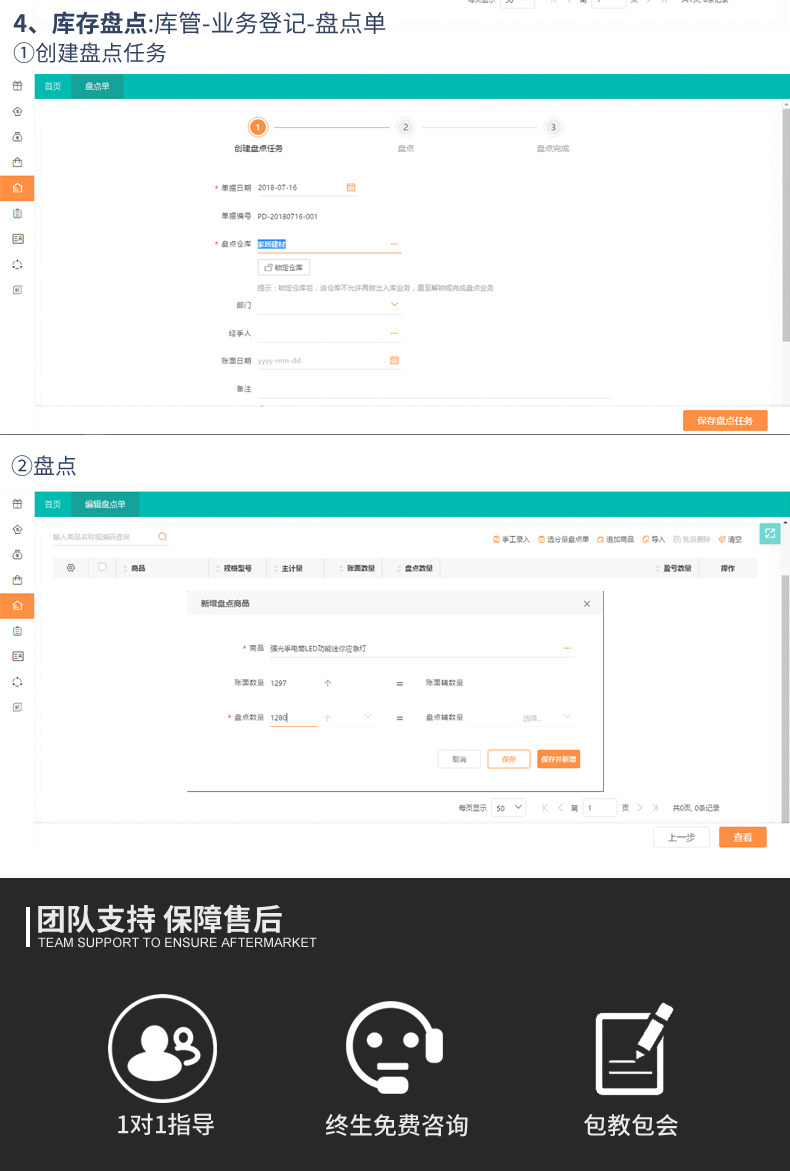Click the 盘点仓库 field
The height and width of the screenshot is (1171, 790).
pyautogui.click(x=329, y=244)
